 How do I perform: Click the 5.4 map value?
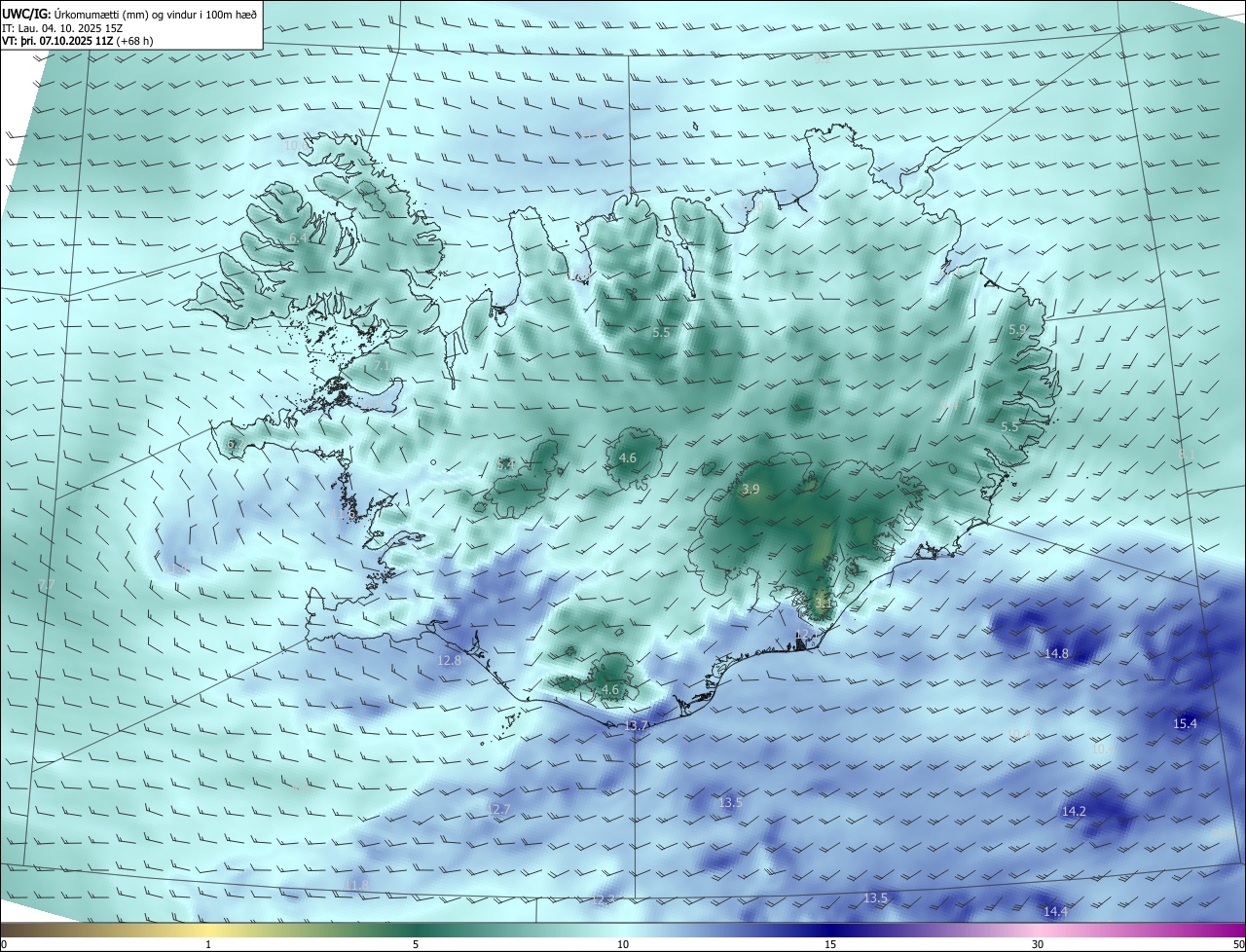pos(506,464)
